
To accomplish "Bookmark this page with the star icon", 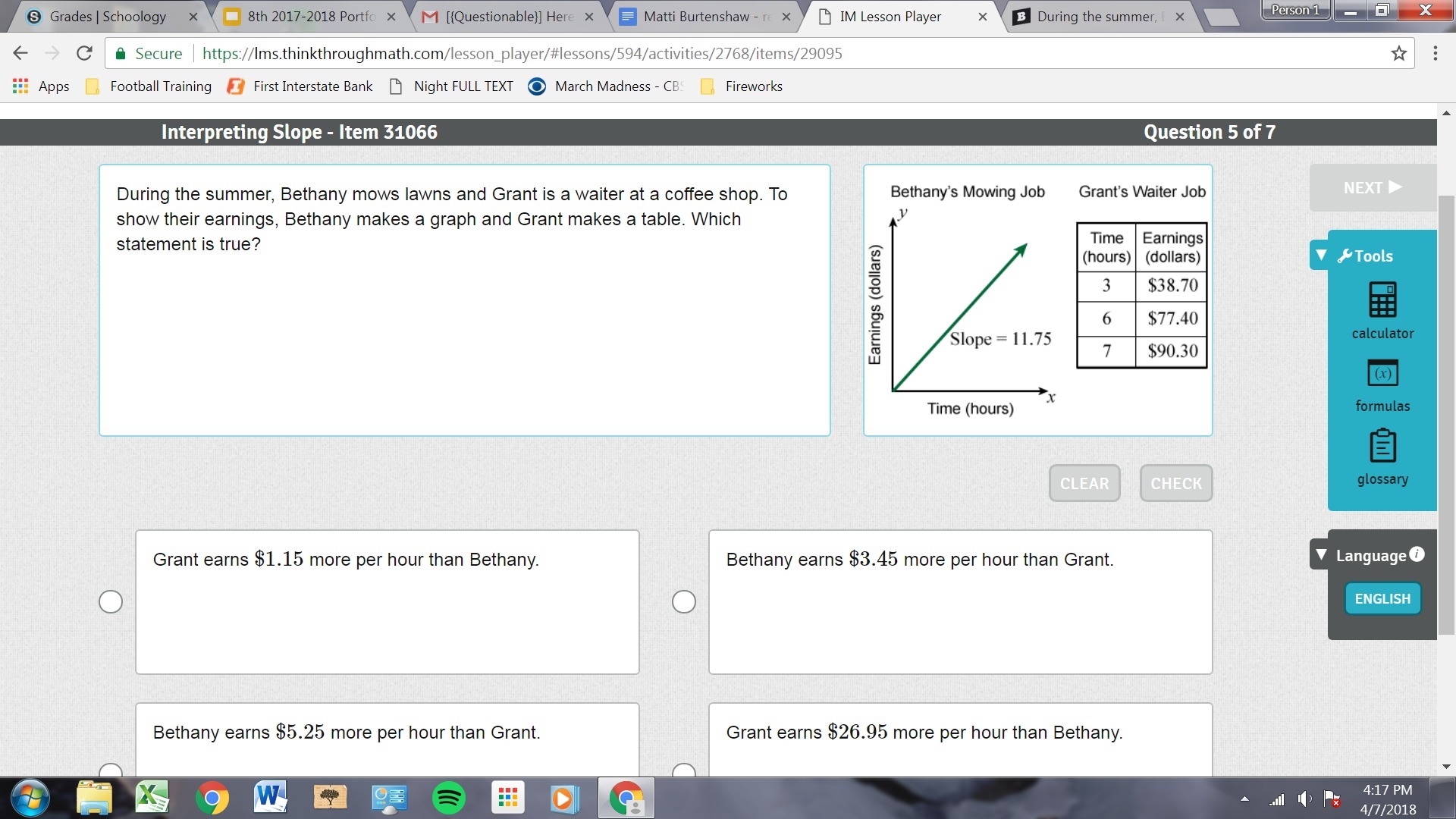I will (1398, 53).
